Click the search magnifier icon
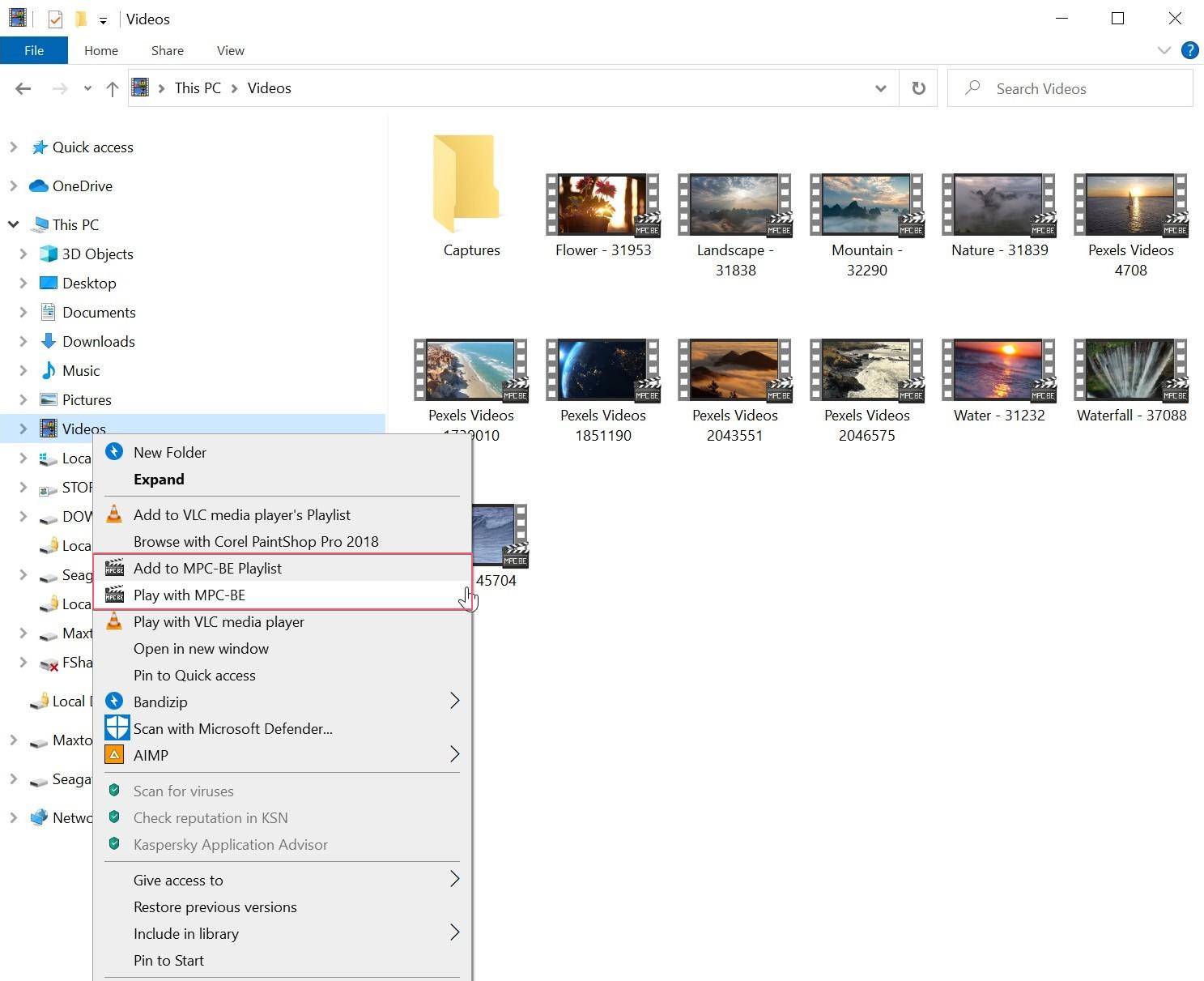The image size is (1204, 981). 972,87
